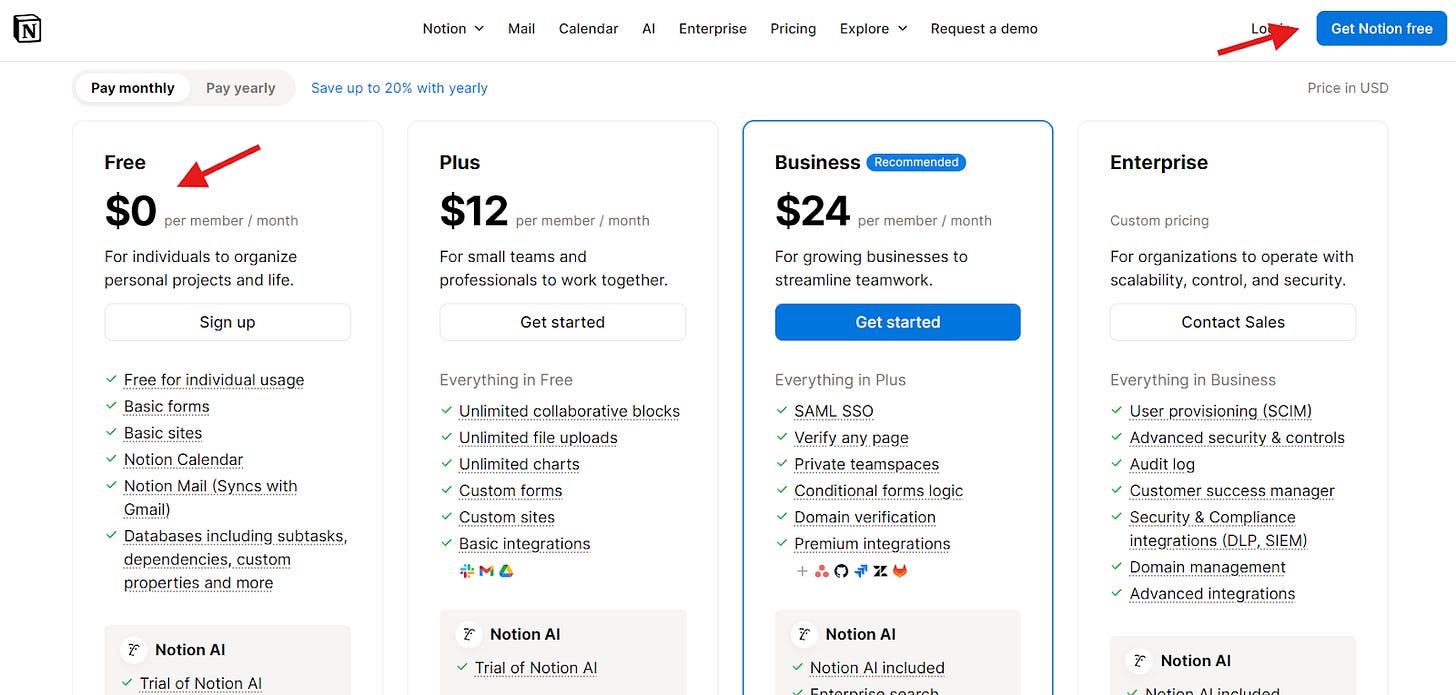Screen dimensions: 1456x695
Task: Open the Request a demo link
Action: [984, 29]
